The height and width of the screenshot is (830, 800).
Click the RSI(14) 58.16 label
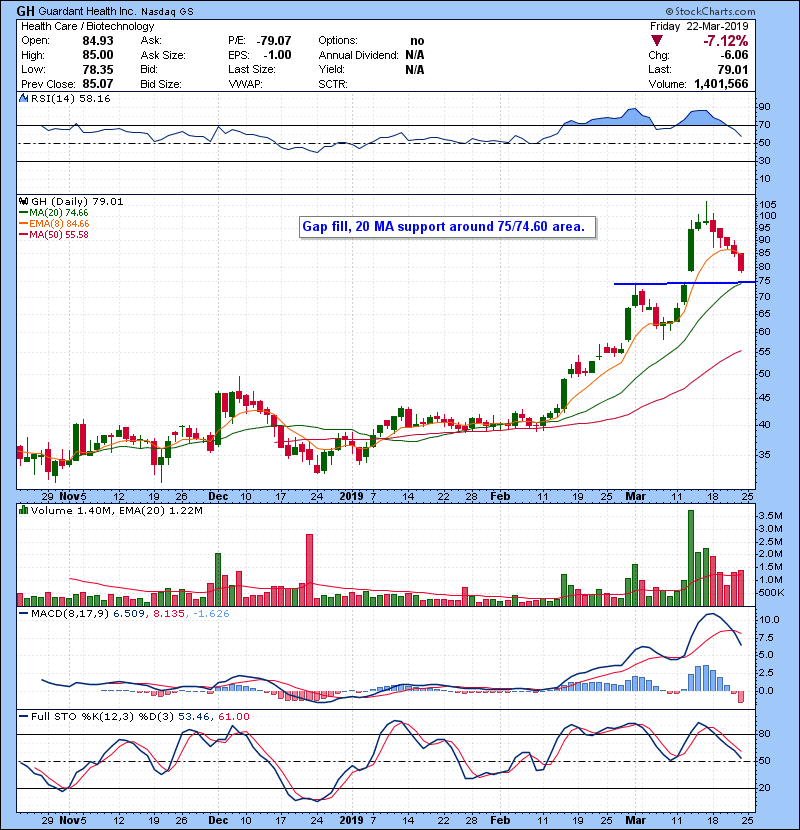coord(70,98)
